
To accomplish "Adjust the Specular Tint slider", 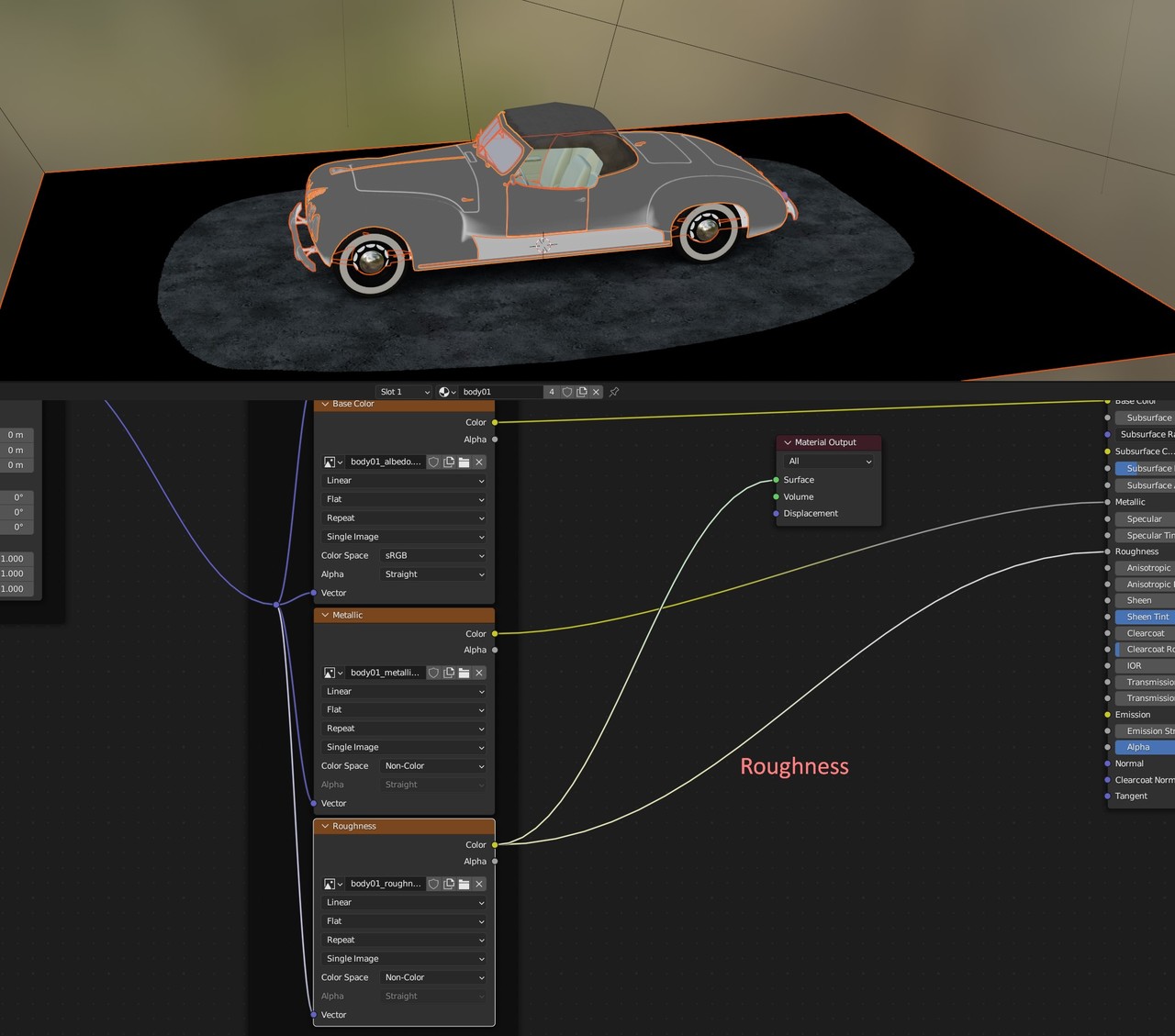I will pos(1145,536).
